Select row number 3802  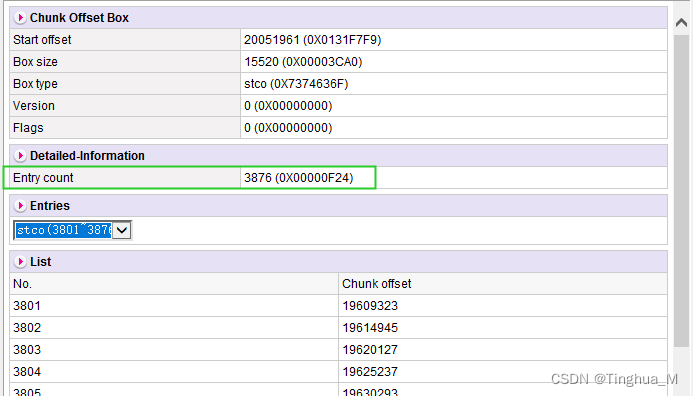tap(27, 328)
